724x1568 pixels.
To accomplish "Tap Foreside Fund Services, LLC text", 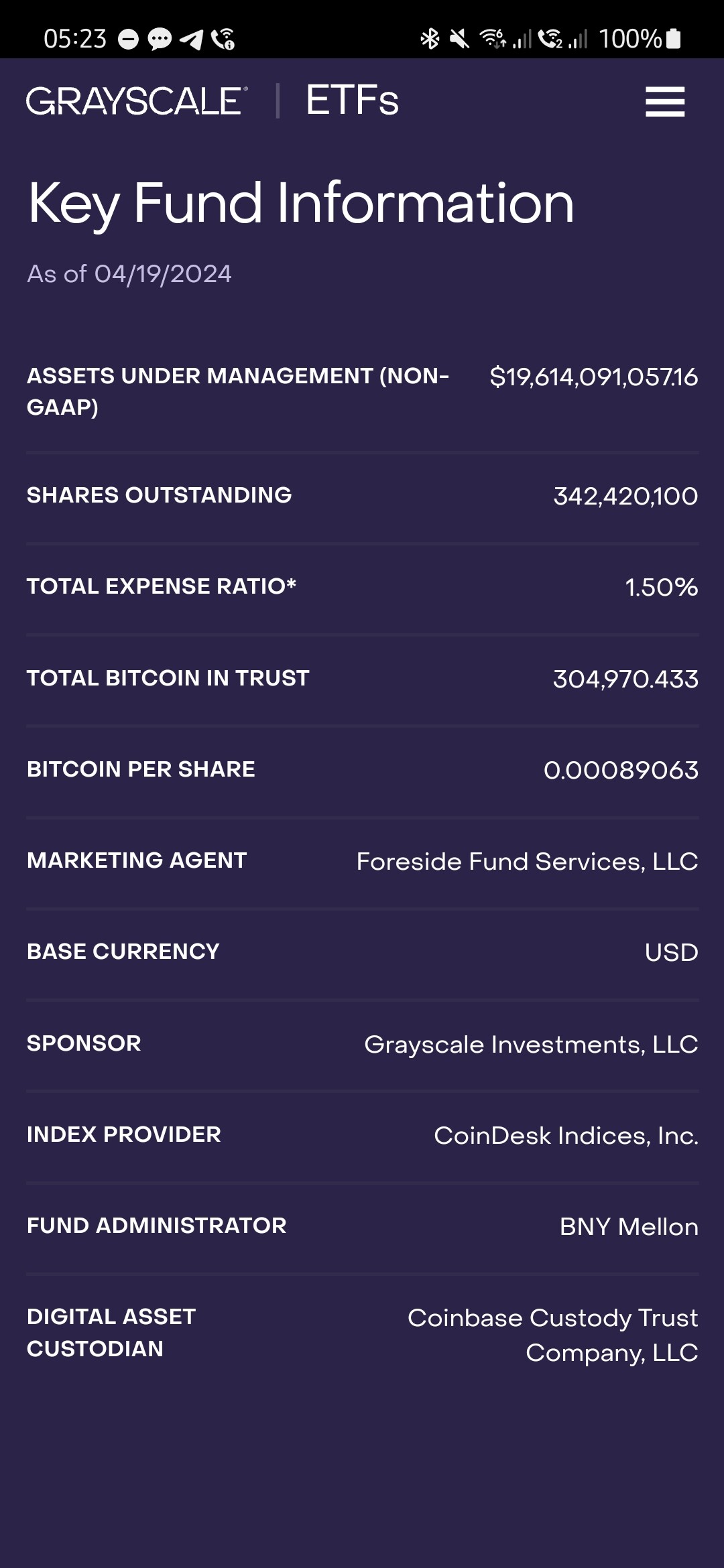I will point(527,862).
